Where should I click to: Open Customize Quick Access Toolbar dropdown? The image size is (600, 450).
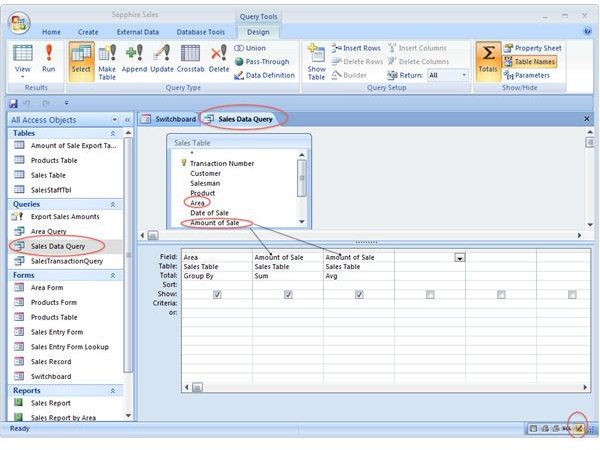click(x=66, y=103)
